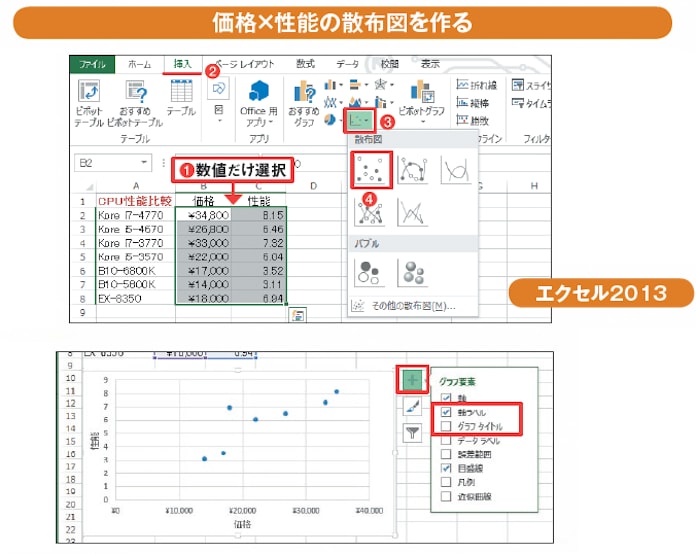Select cell with value 8.15
This screenshot has width=696, height=554.
coord(258,215)
